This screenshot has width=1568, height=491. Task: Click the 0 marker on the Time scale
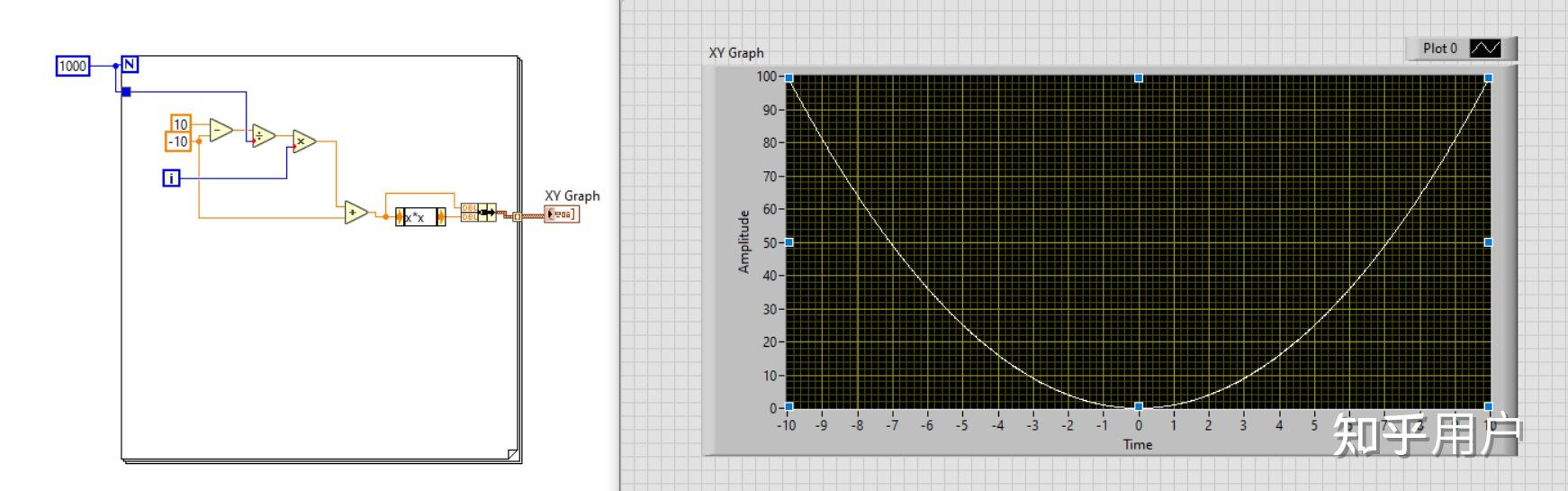pyautogui.click(x=1139, y=425)
